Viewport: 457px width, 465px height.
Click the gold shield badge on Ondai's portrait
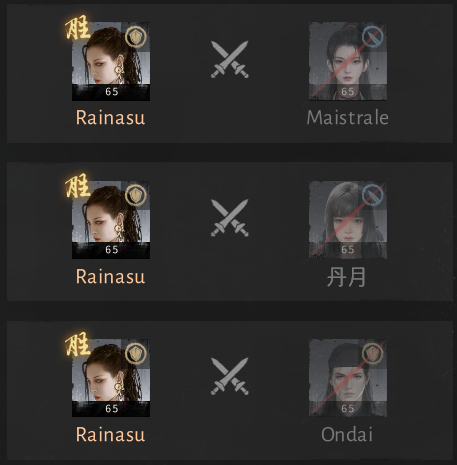click(x=373, y=354)
